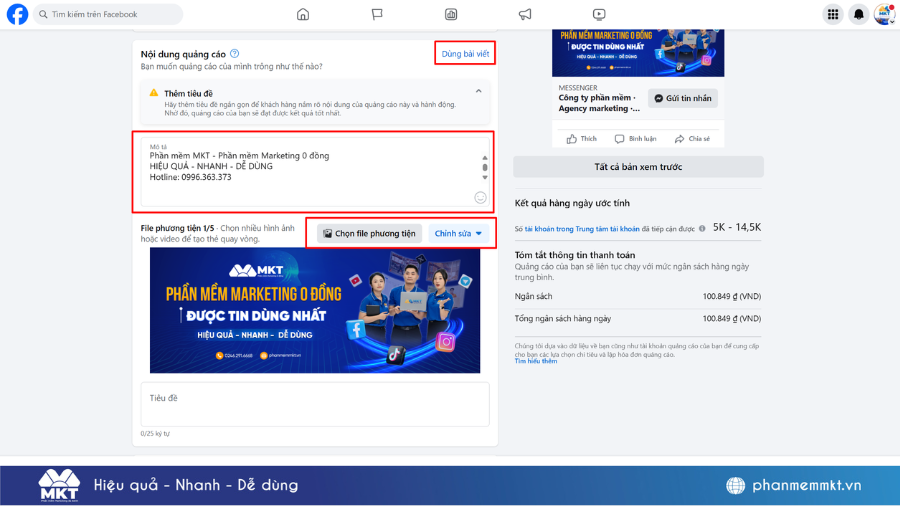
Task: Click the Tổng ngân sách hàng ngày amount
Action: (x=732, y=318)
